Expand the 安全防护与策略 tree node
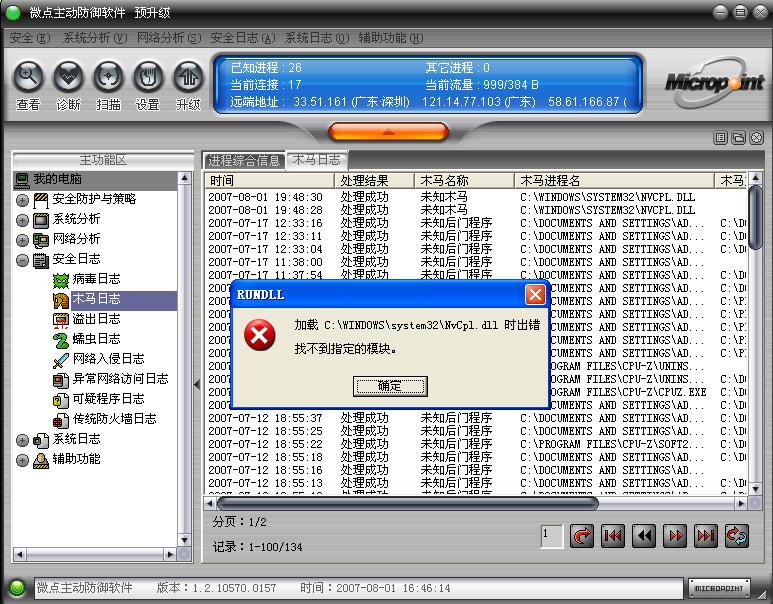773x604 pixels. [22, 200]
